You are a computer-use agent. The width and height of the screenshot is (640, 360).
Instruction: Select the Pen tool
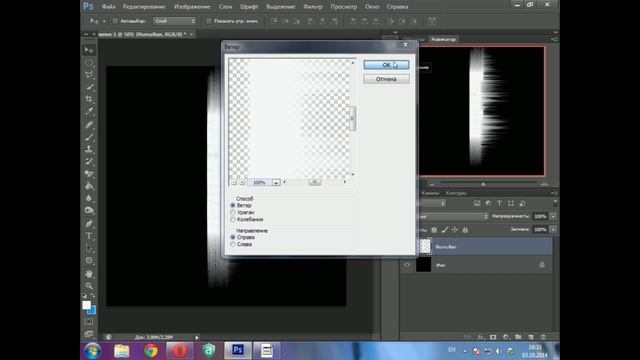(89, 224)
